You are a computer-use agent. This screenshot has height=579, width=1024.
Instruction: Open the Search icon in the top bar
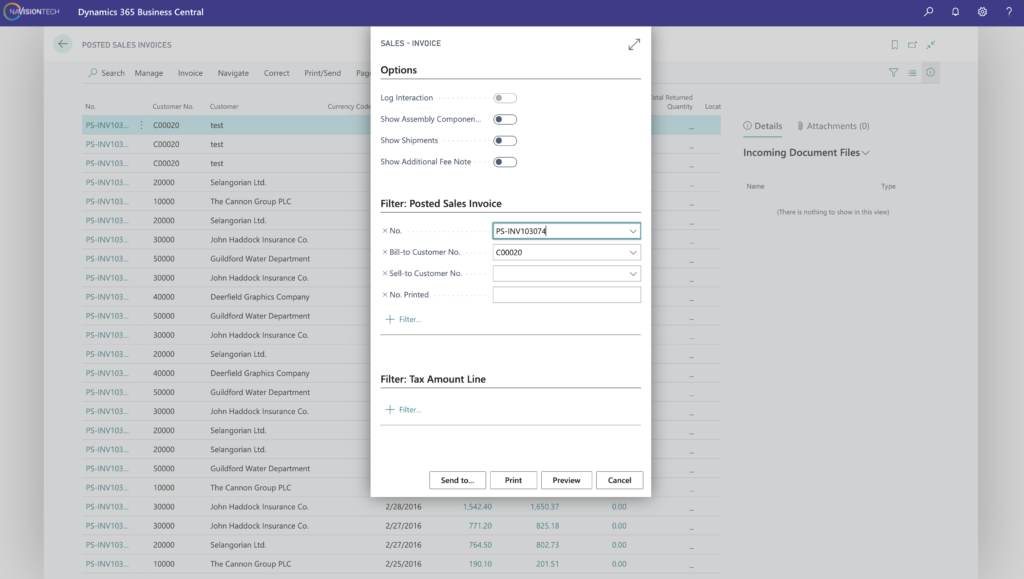pyautogui.click(x=928, y=12)
